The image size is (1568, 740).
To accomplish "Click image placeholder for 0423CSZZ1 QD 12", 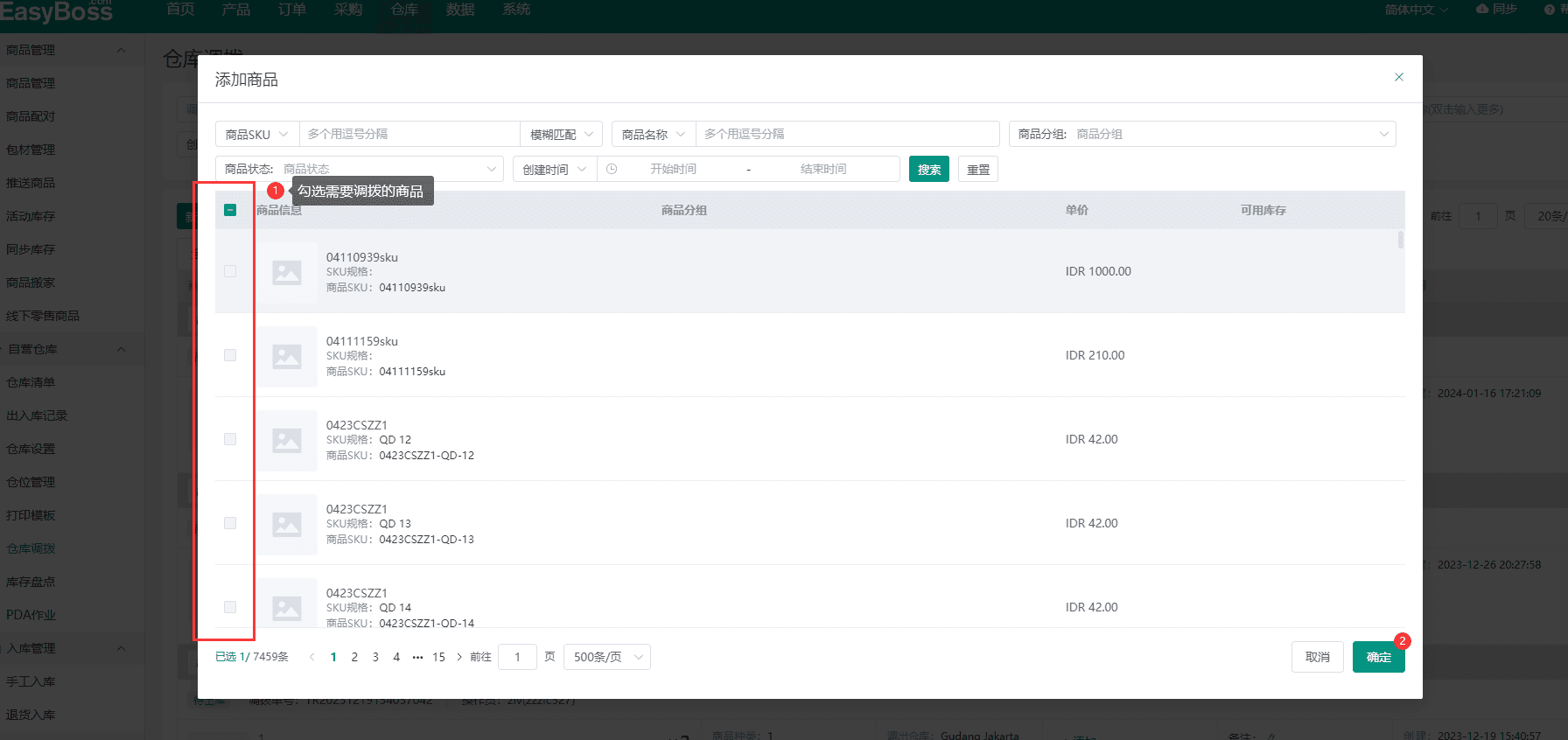I will [287, 440].
